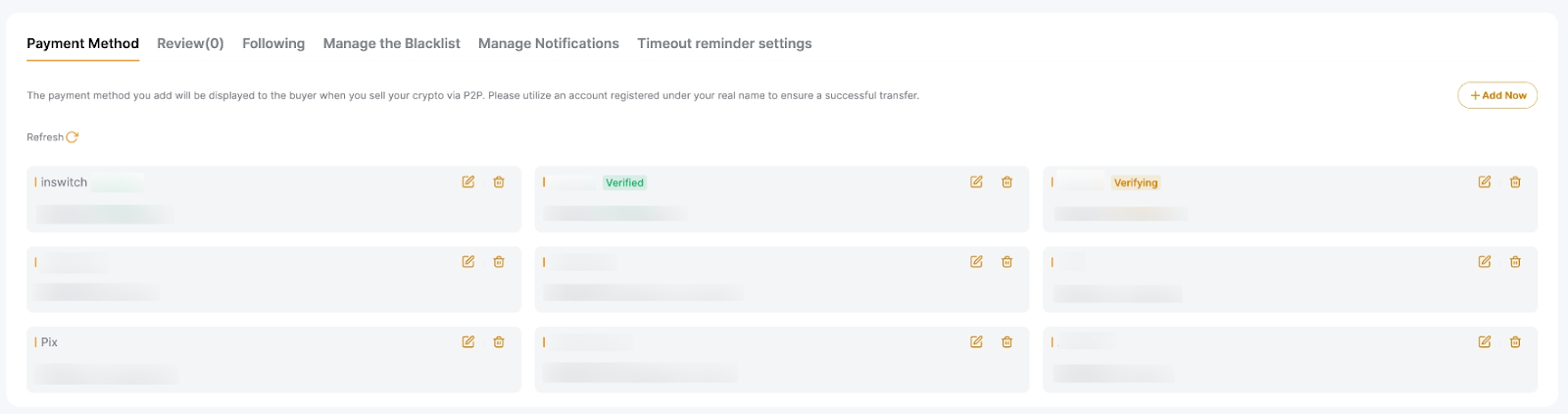Delete the Verified payment method card

tap(1006, 182)
